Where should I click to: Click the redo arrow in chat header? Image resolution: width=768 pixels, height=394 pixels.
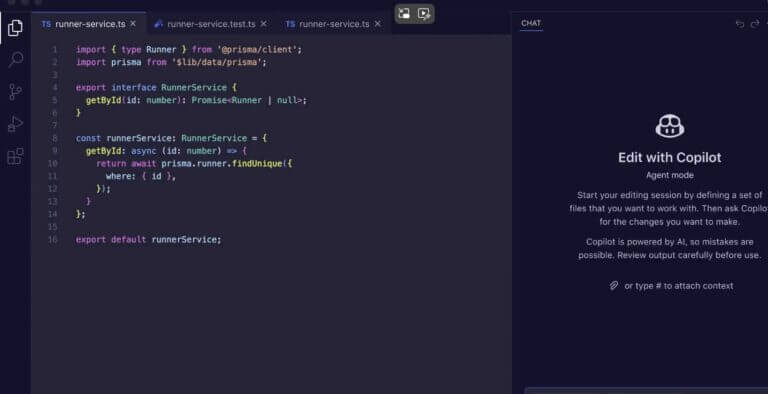(x=755, y=24)
